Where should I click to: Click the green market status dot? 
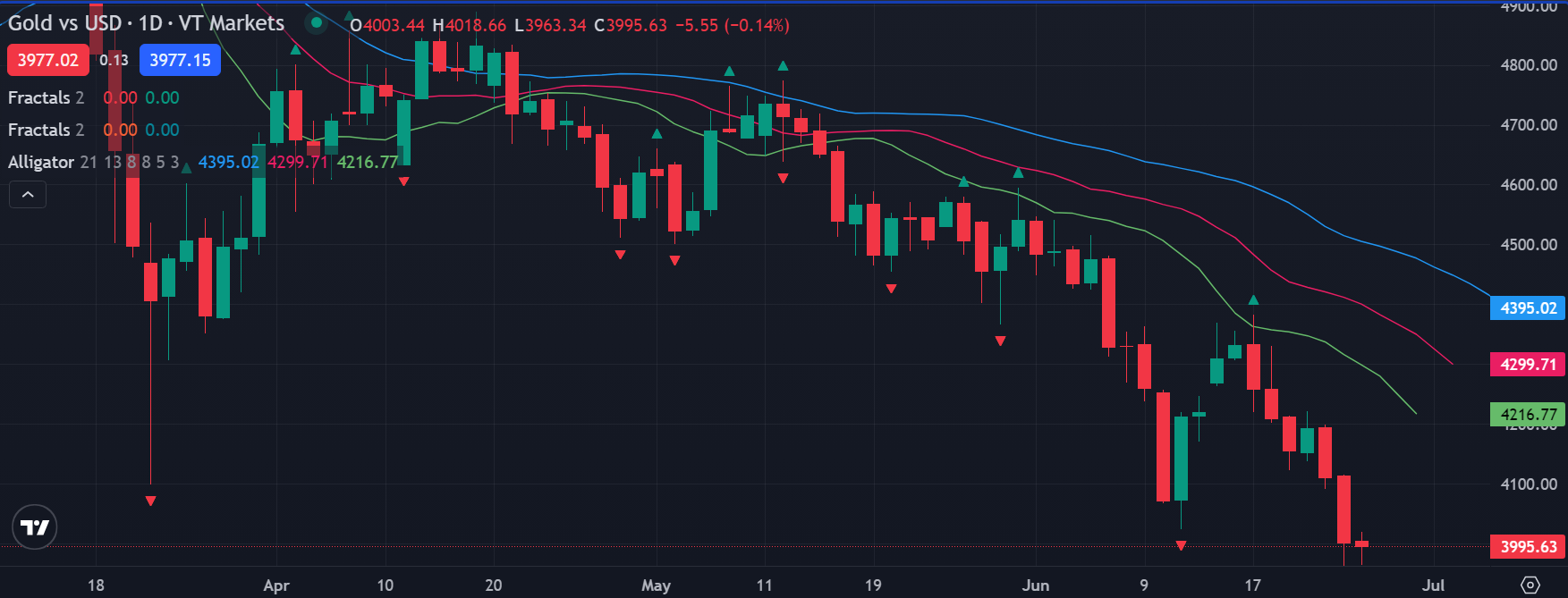tap(316, 23)
